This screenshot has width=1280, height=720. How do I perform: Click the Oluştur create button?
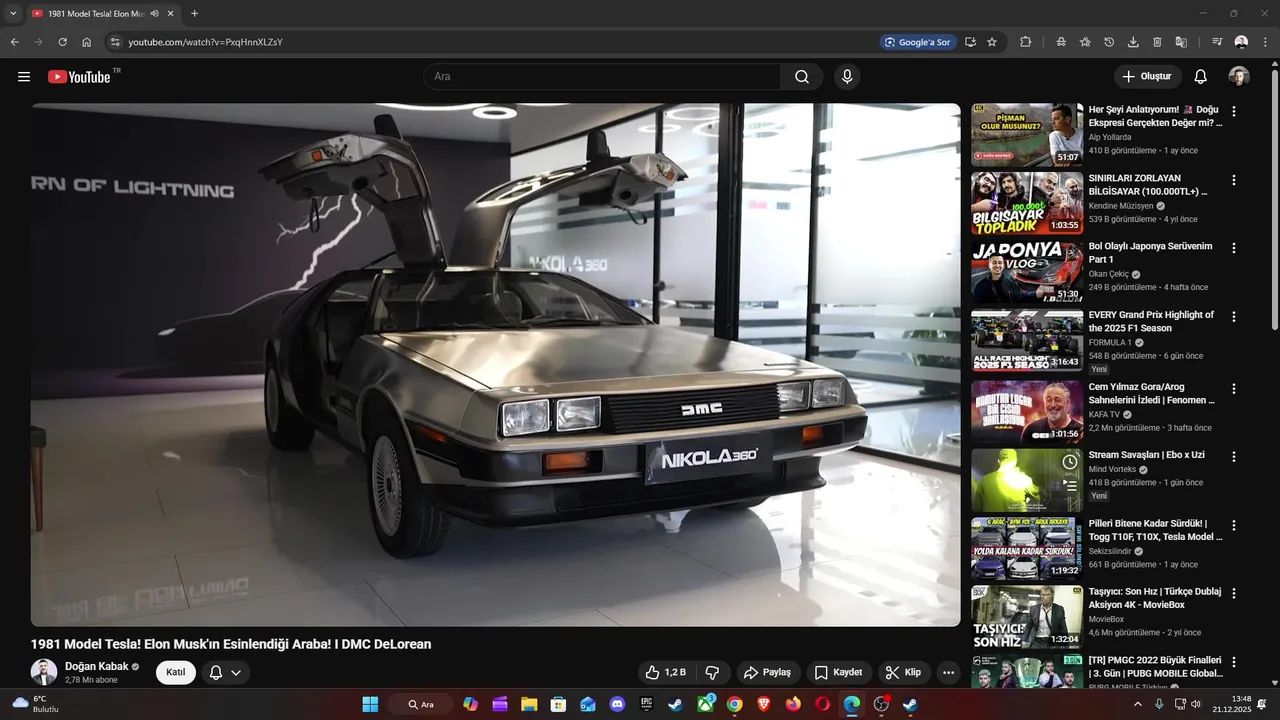(1148, 77)
